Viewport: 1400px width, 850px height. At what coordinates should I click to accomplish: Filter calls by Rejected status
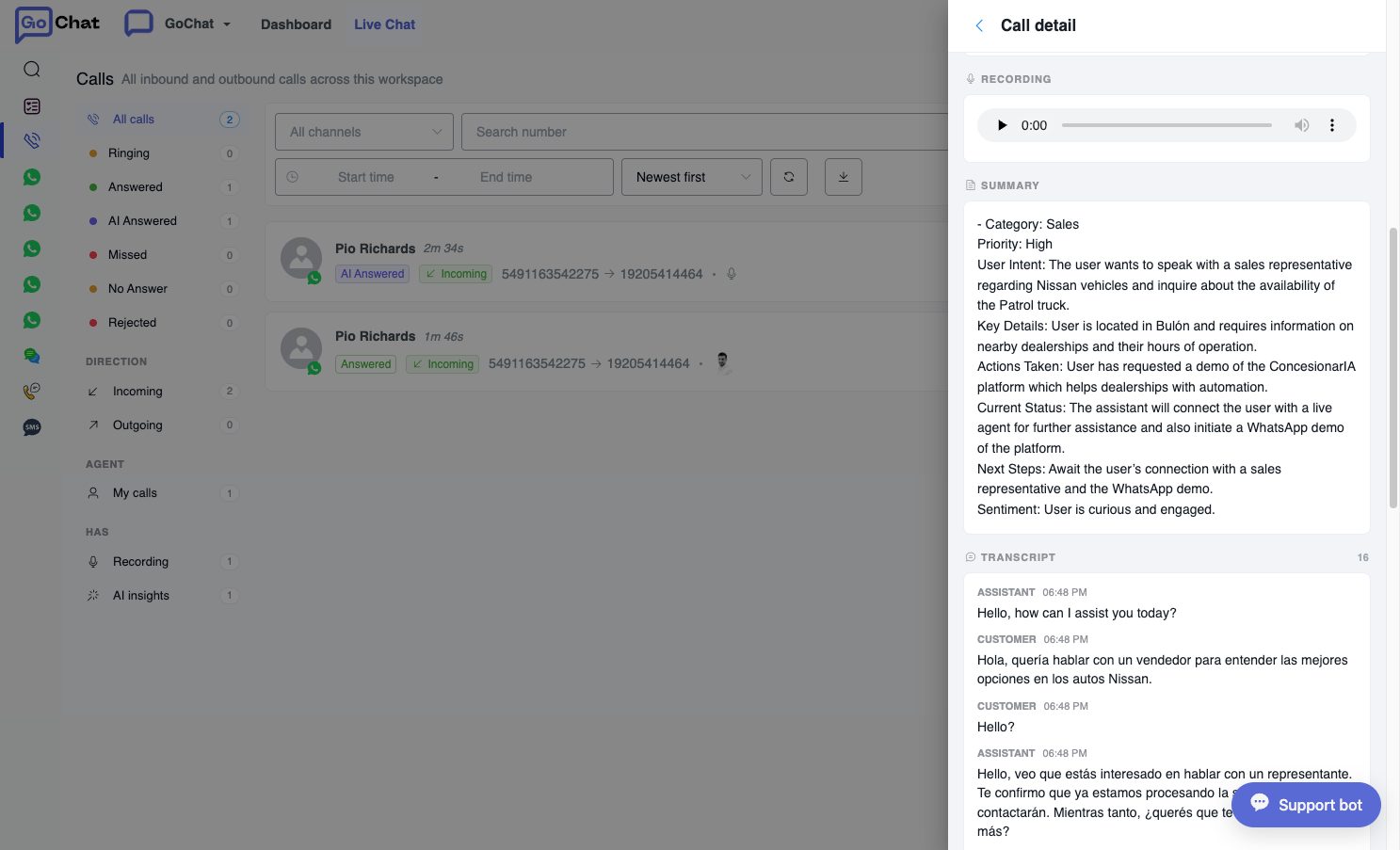162,323
